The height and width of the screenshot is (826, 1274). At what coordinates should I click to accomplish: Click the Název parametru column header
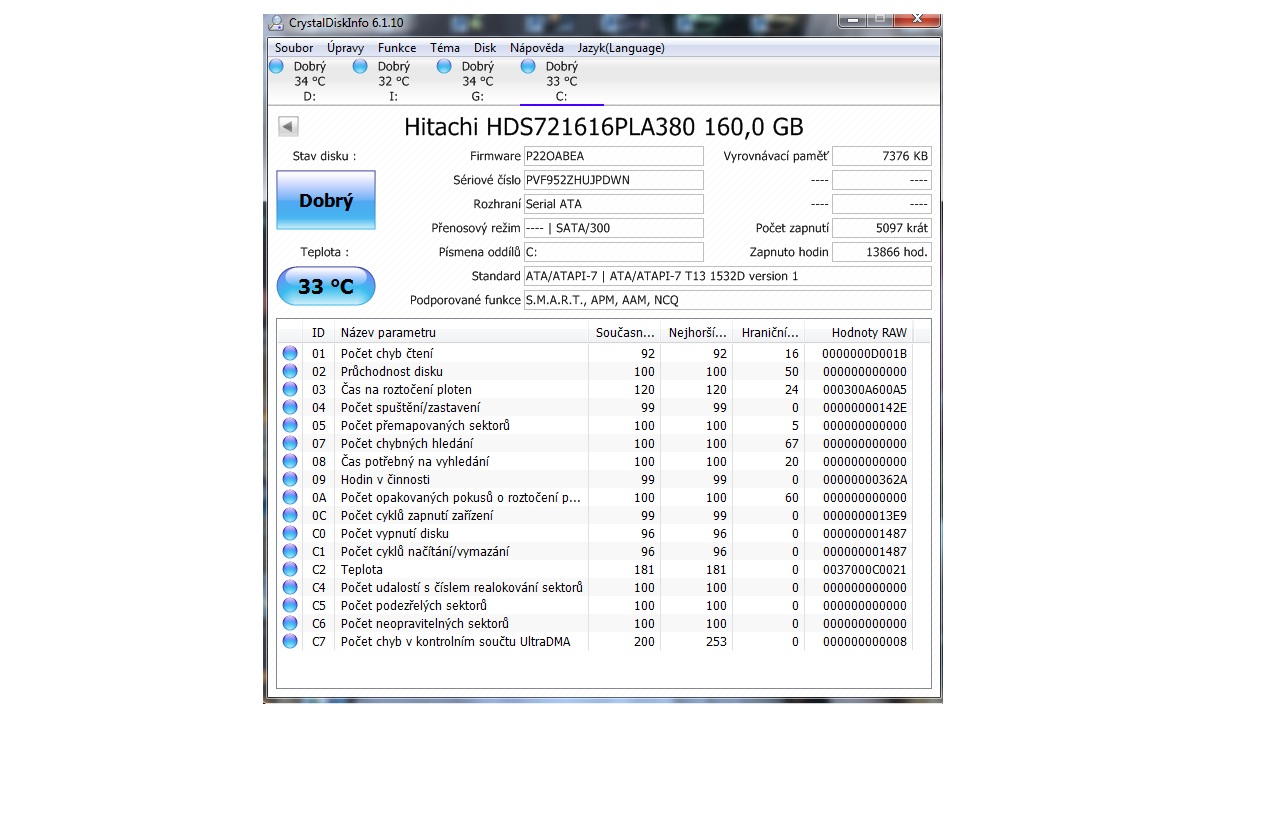click(x=388, y=333)
